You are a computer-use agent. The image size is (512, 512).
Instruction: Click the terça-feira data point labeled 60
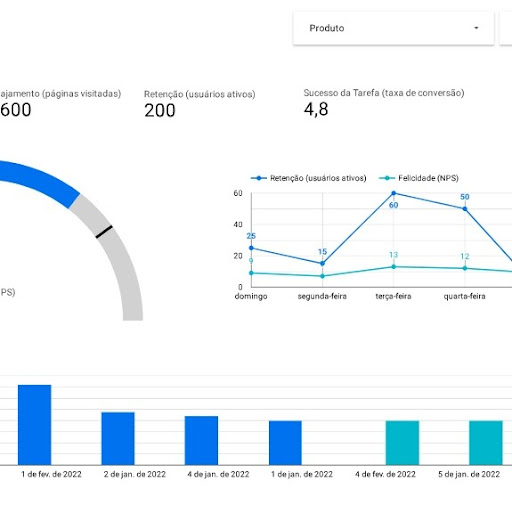tap(394, 193)
